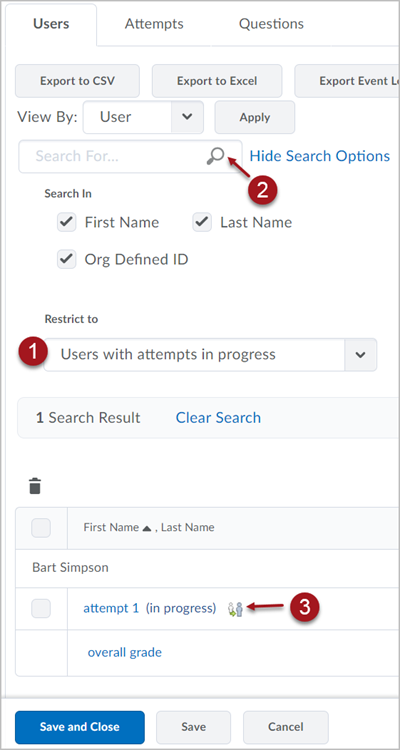Image resolution: width=400 pixels, height=750 pixels.
Task: Sort by Last Name column header
Action: click(x=188, y=528)
